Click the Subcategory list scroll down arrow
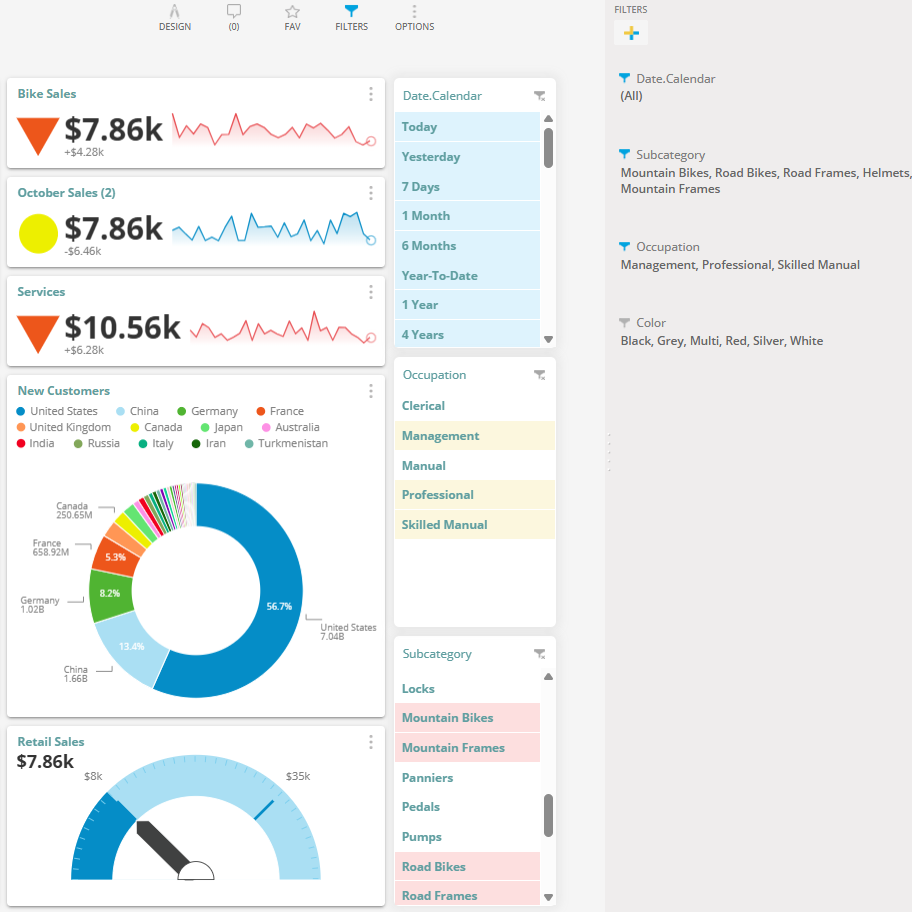This screenshot has height=912, width=912. point(548,898)
